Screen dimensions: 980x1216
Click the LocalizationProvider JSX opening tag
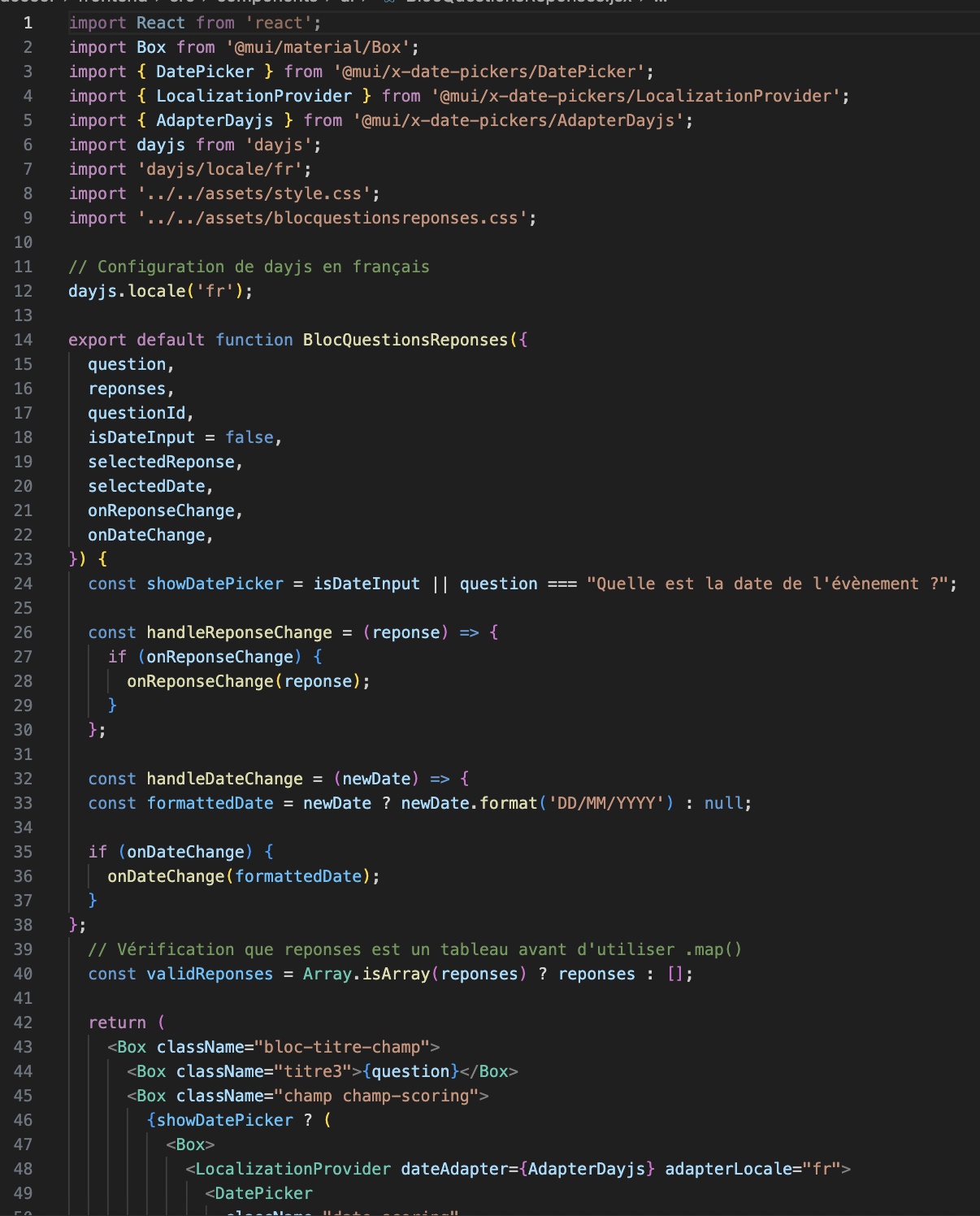[293, 1169]
